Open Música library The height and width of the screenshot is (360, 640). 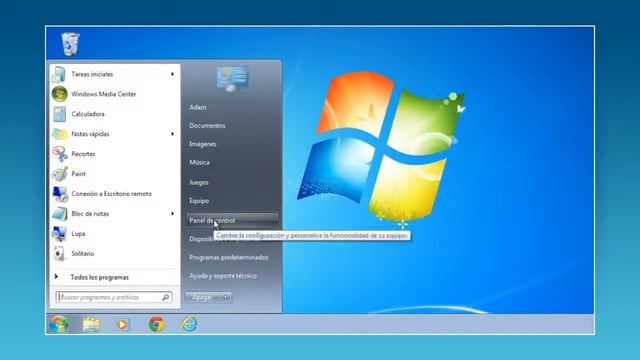[199, 162]
